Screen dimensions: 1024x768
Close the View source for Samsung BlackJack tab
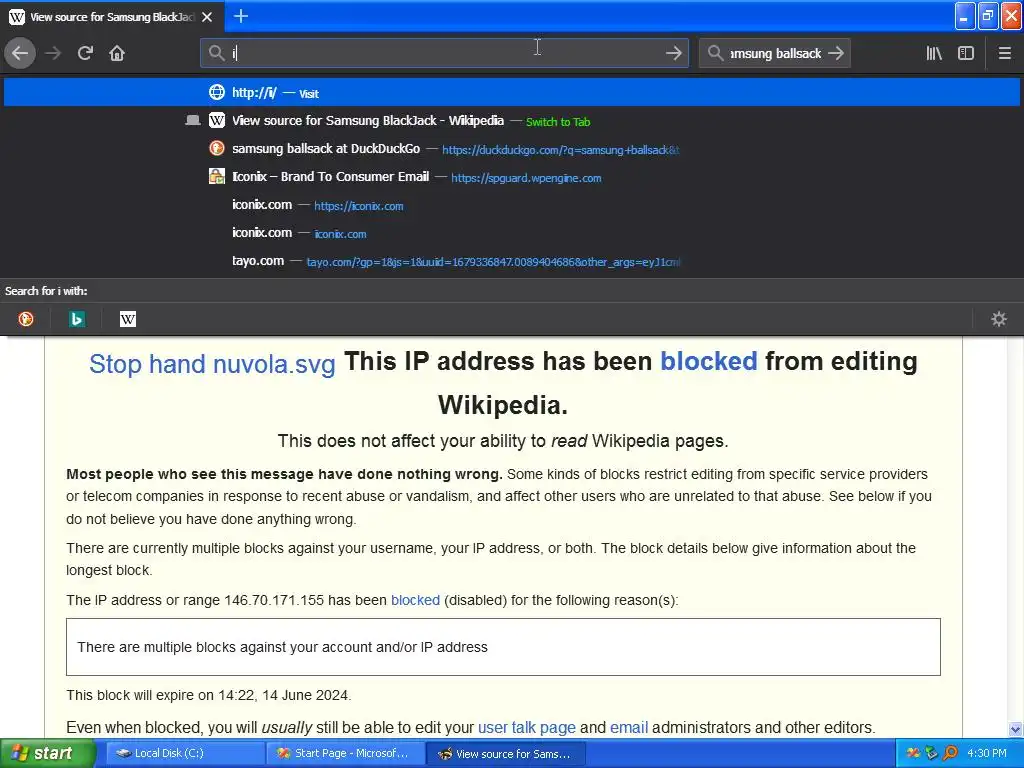[x=207, y=17]
